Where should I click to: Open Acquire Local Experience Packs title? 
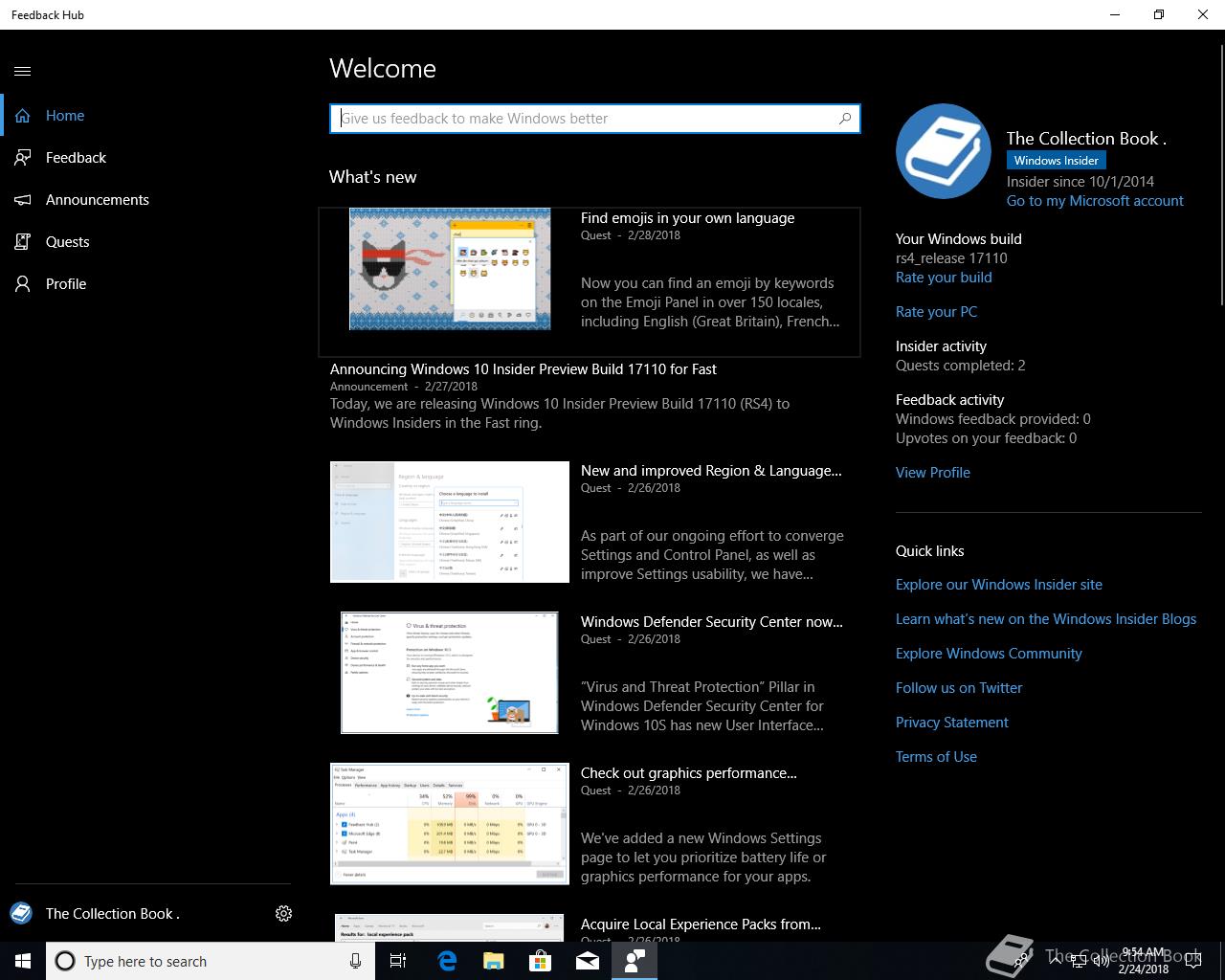pos(701,924)
